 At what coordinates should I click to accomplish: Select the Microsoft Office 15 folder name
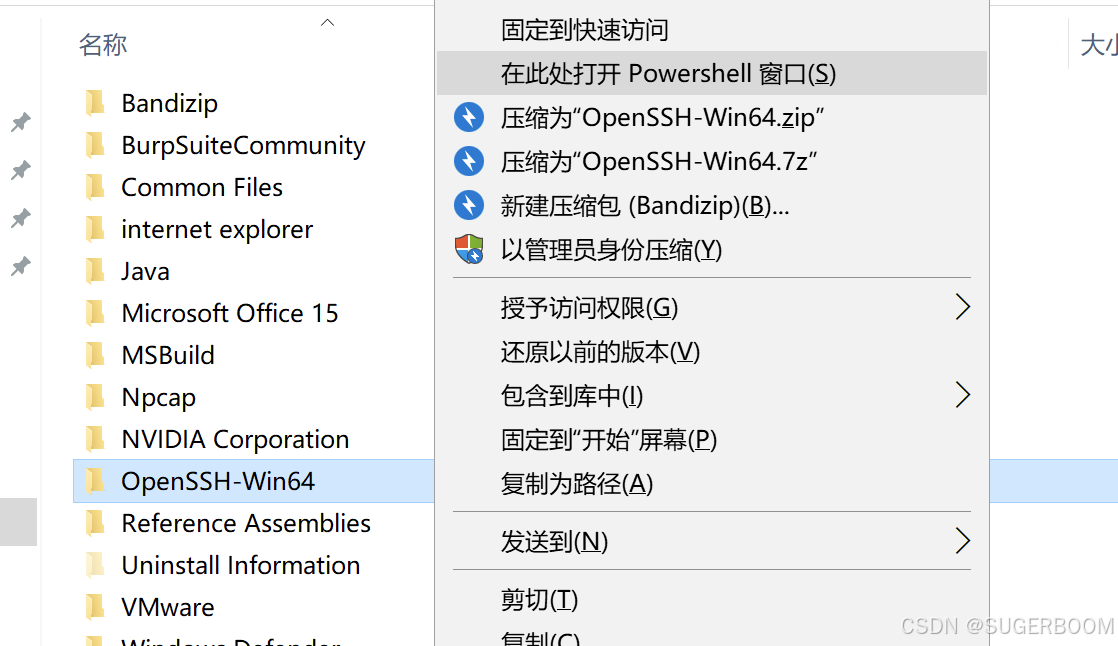pos(230,313)
